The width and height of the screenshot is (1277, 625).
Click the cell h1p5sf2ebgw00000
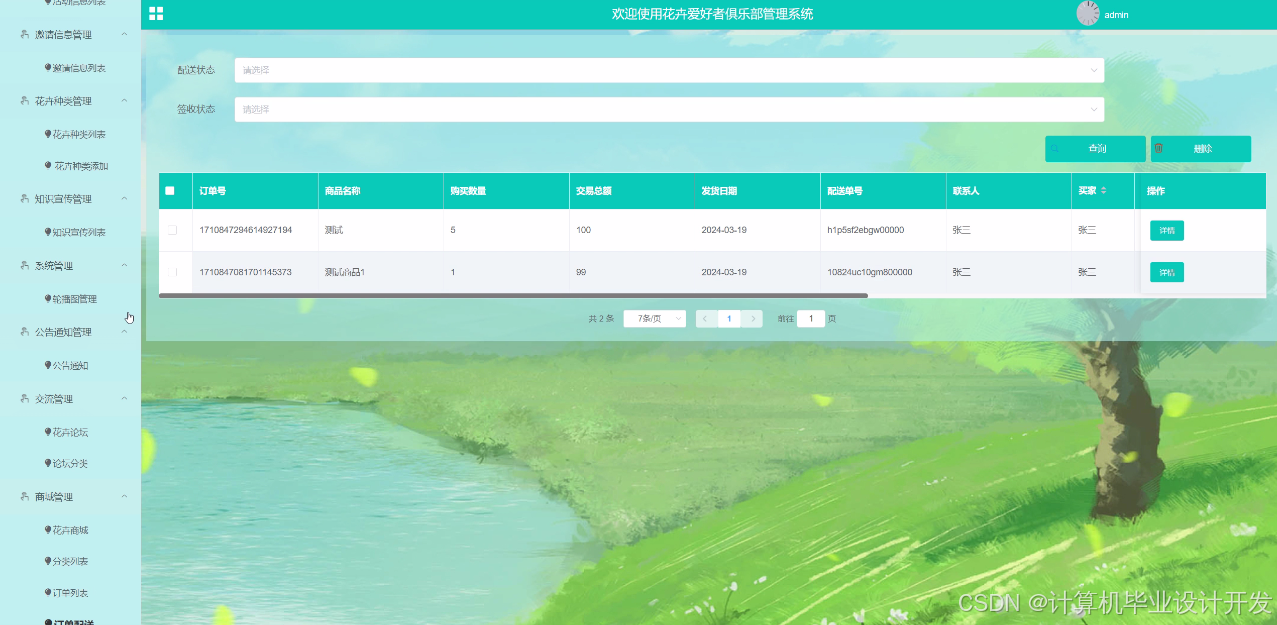pos(866,230)
